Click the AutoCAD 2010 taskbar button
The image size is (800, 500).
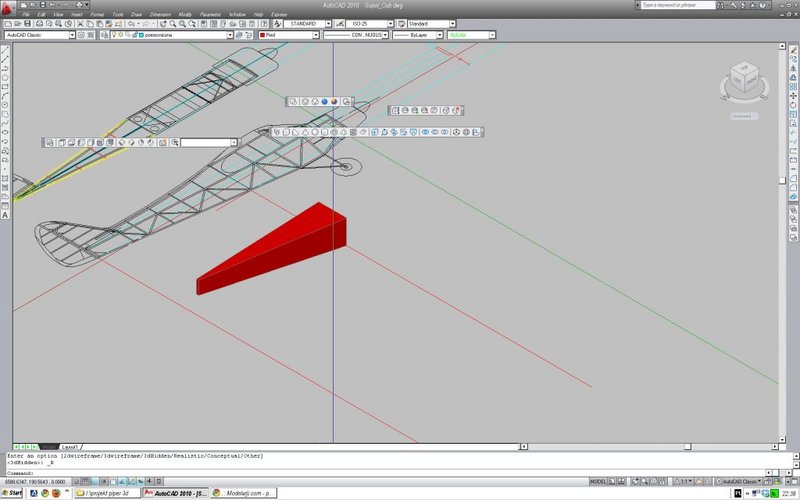point(176,493)
